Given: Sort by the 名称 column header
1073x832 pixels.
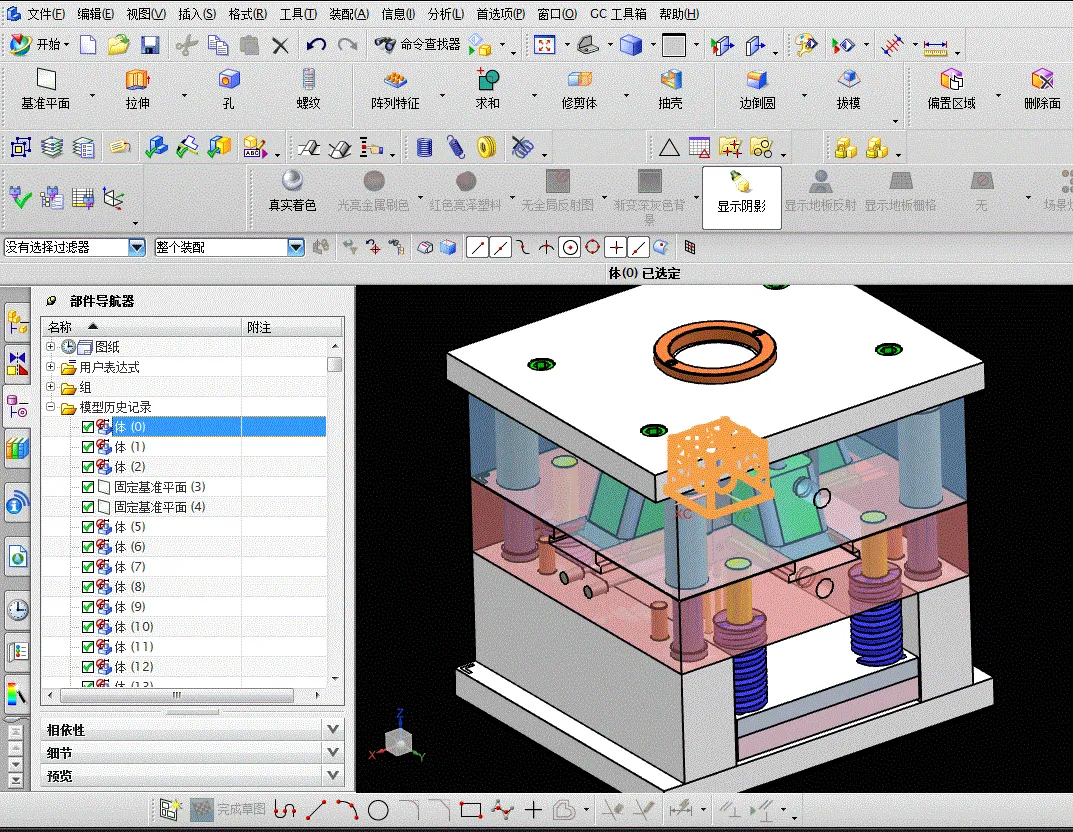Looking at the screenshot, I should tap(141, 327).
